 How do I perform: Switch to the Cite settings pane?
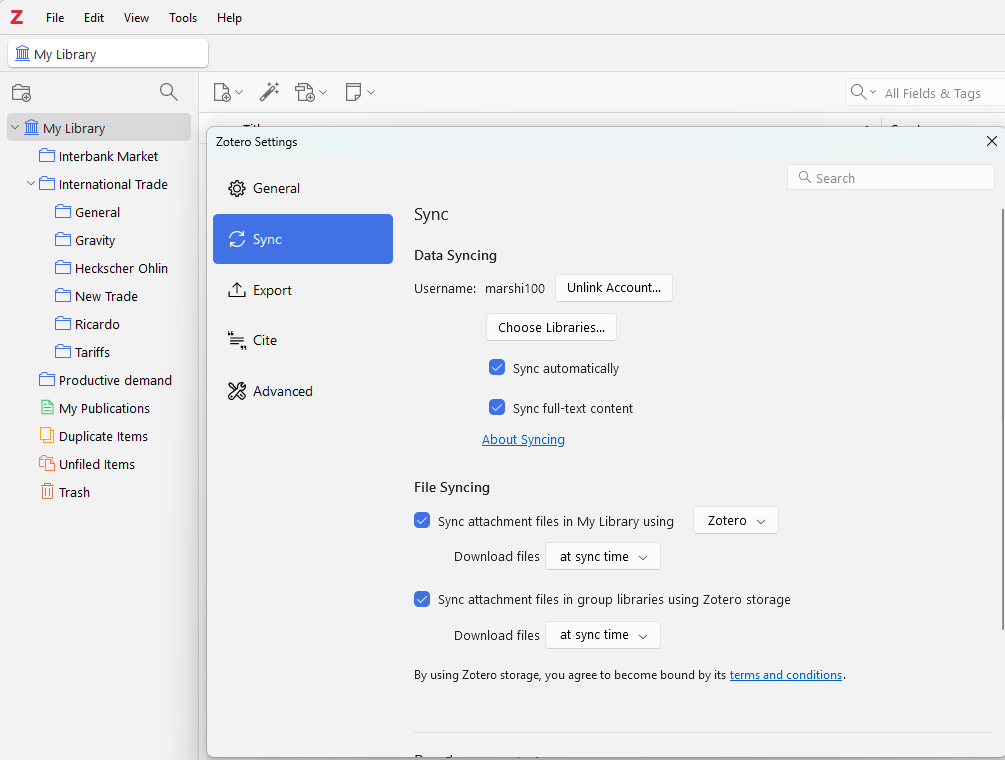pos(303,340)
